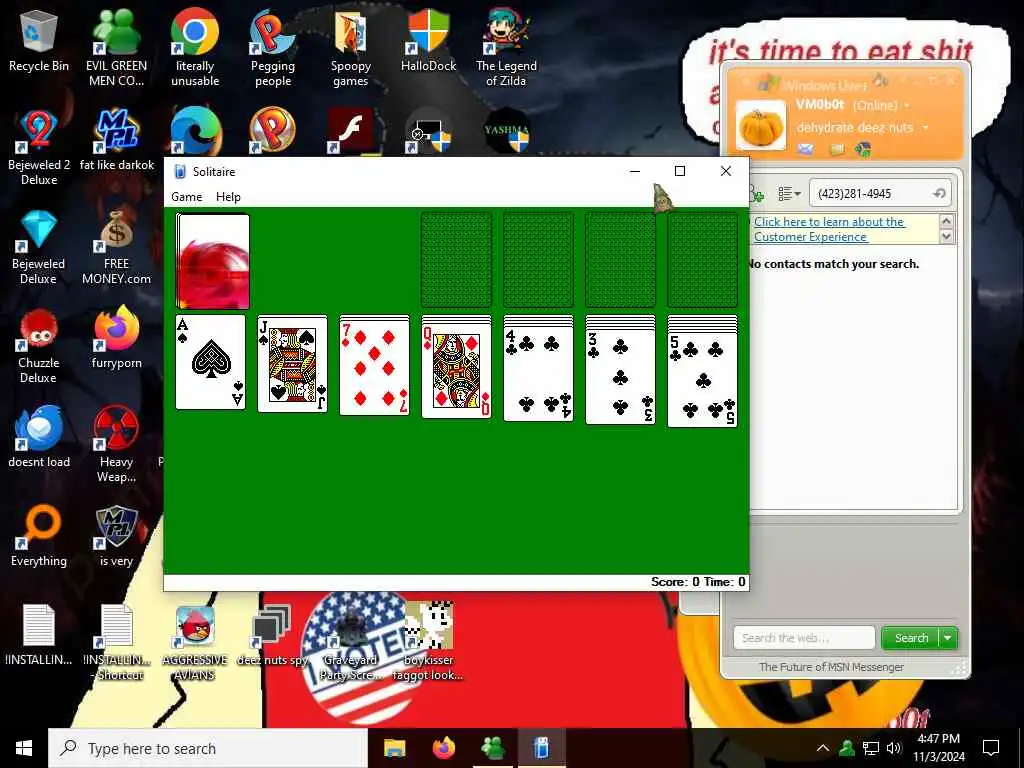Open the Help menu in Solitaire
1024x768 pixels.
coord(229,197)
